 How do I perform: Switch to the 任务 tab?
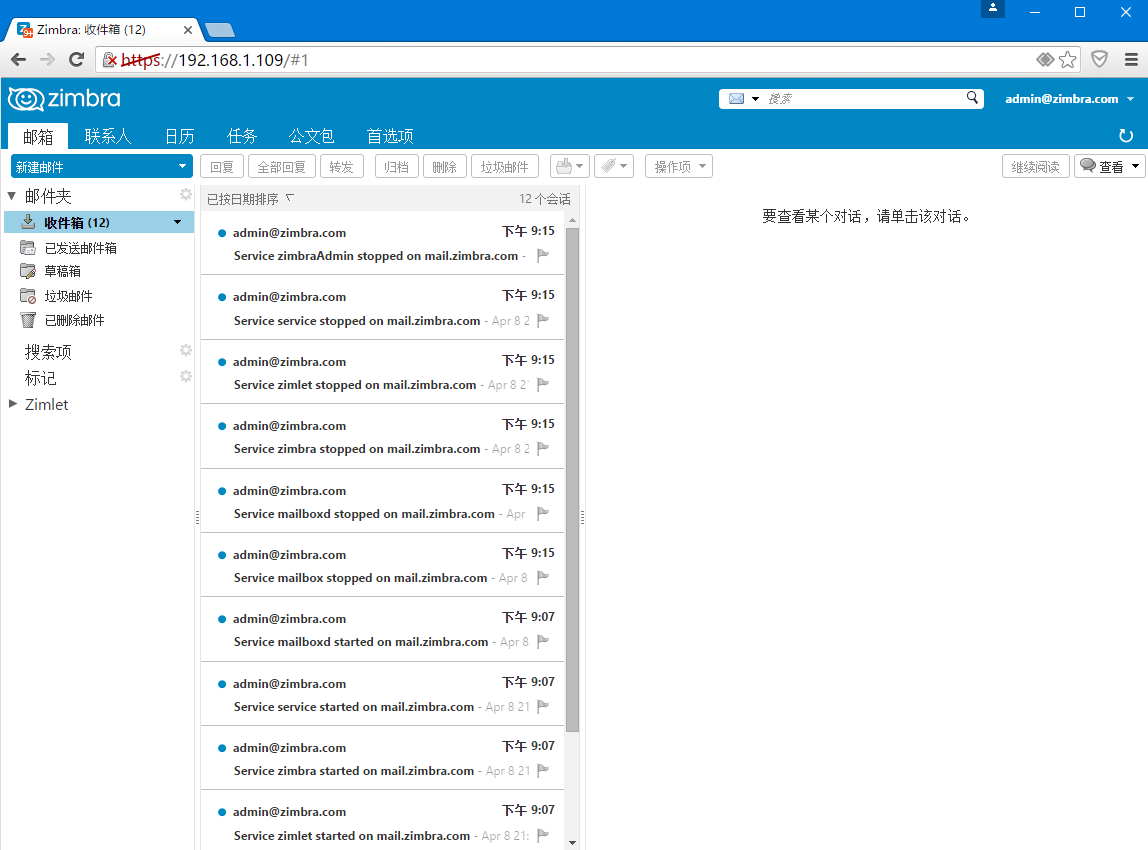click(242, 136)
